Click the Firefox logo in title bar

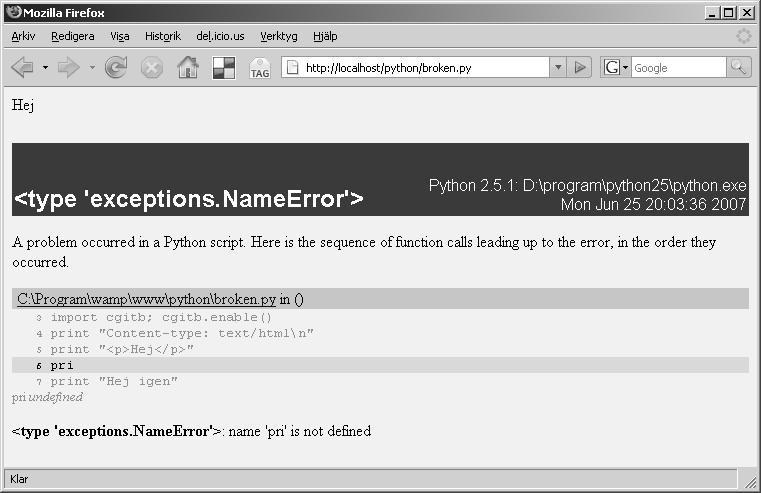click(x=15, y=12)
